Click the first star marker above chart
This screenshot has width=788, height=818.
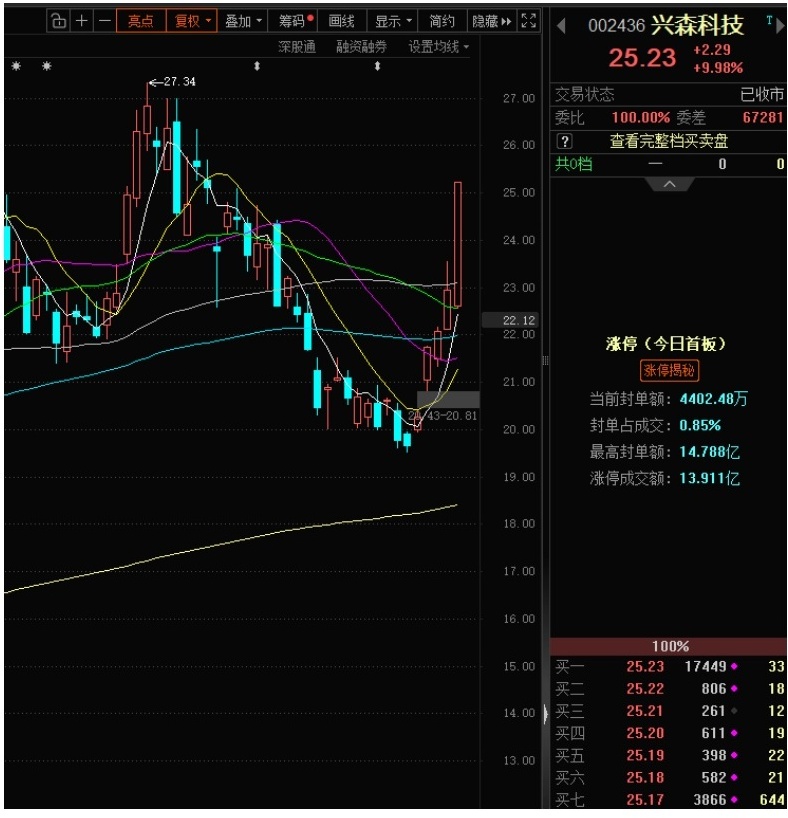pos(15,66)
